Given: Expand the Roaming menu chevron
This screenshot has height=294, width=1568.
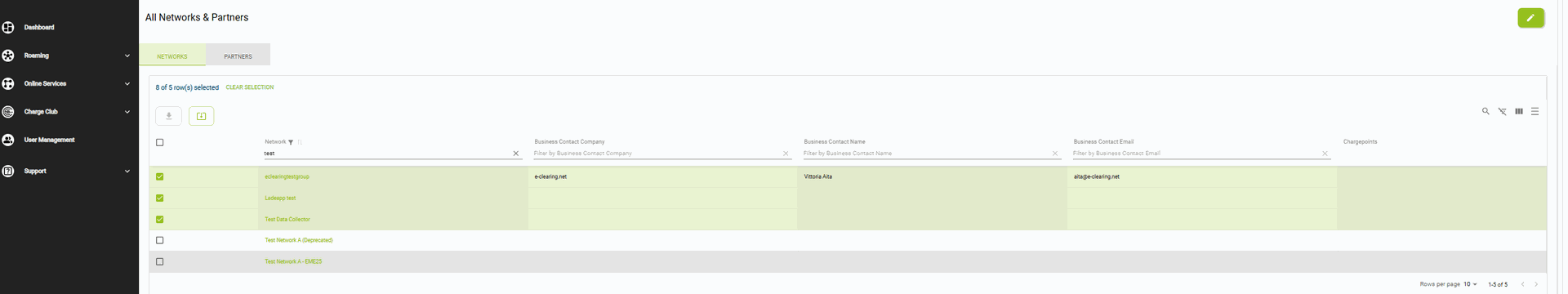Looking at the screenshot, I should coord(127,56).
